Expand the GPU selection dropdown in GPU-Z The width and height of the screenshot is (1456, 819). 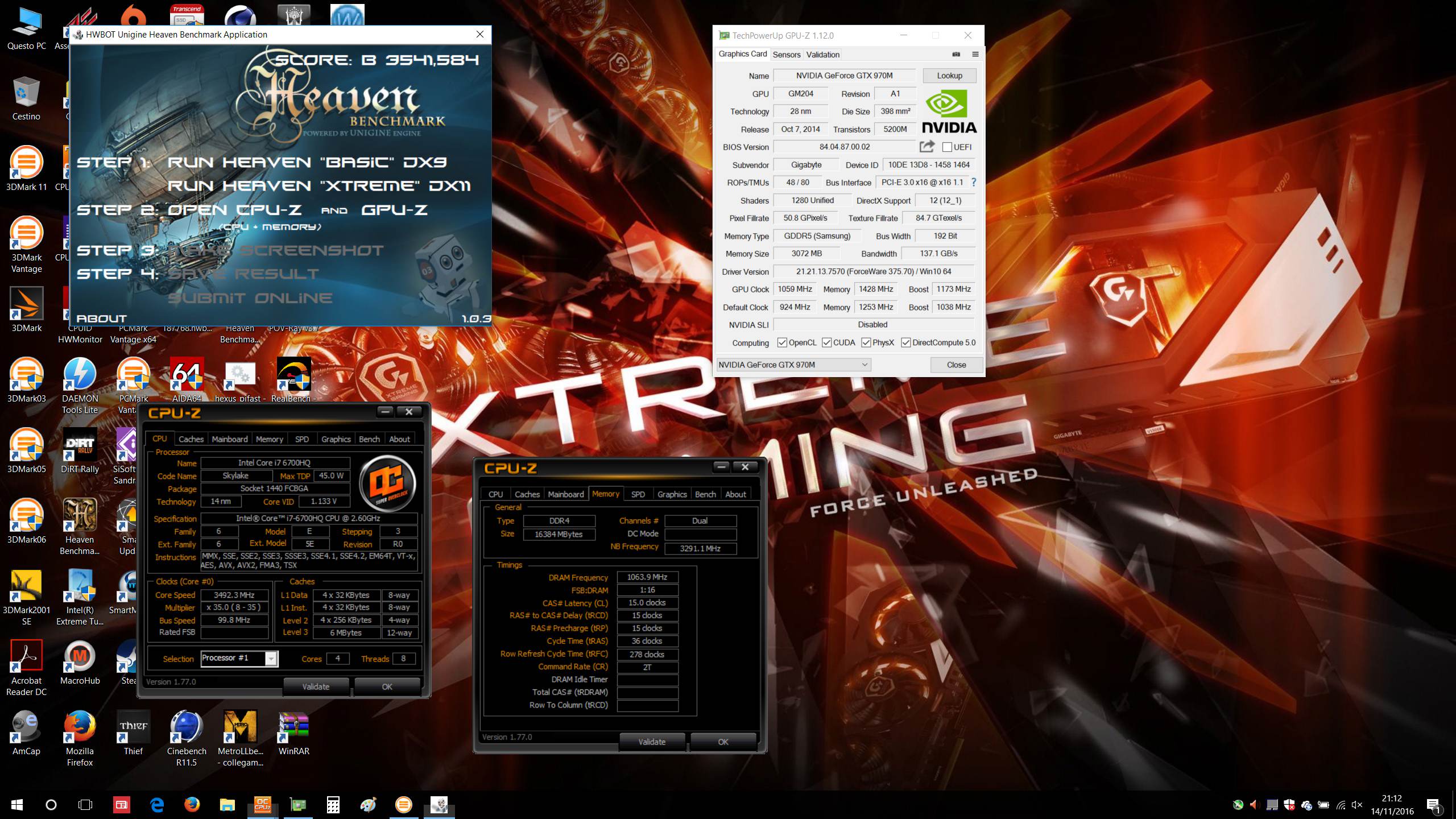click(x=864, y=365)
